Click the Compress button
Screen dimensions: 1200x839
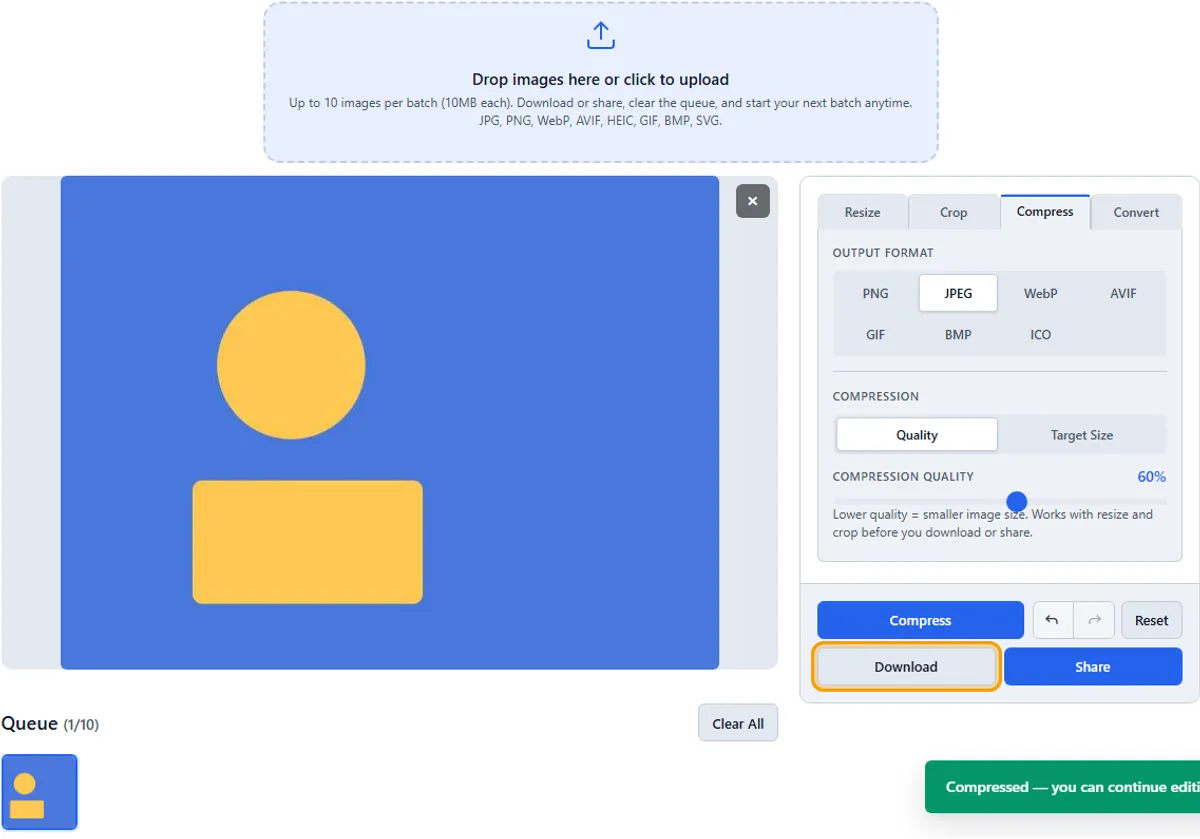pos(920,620)
